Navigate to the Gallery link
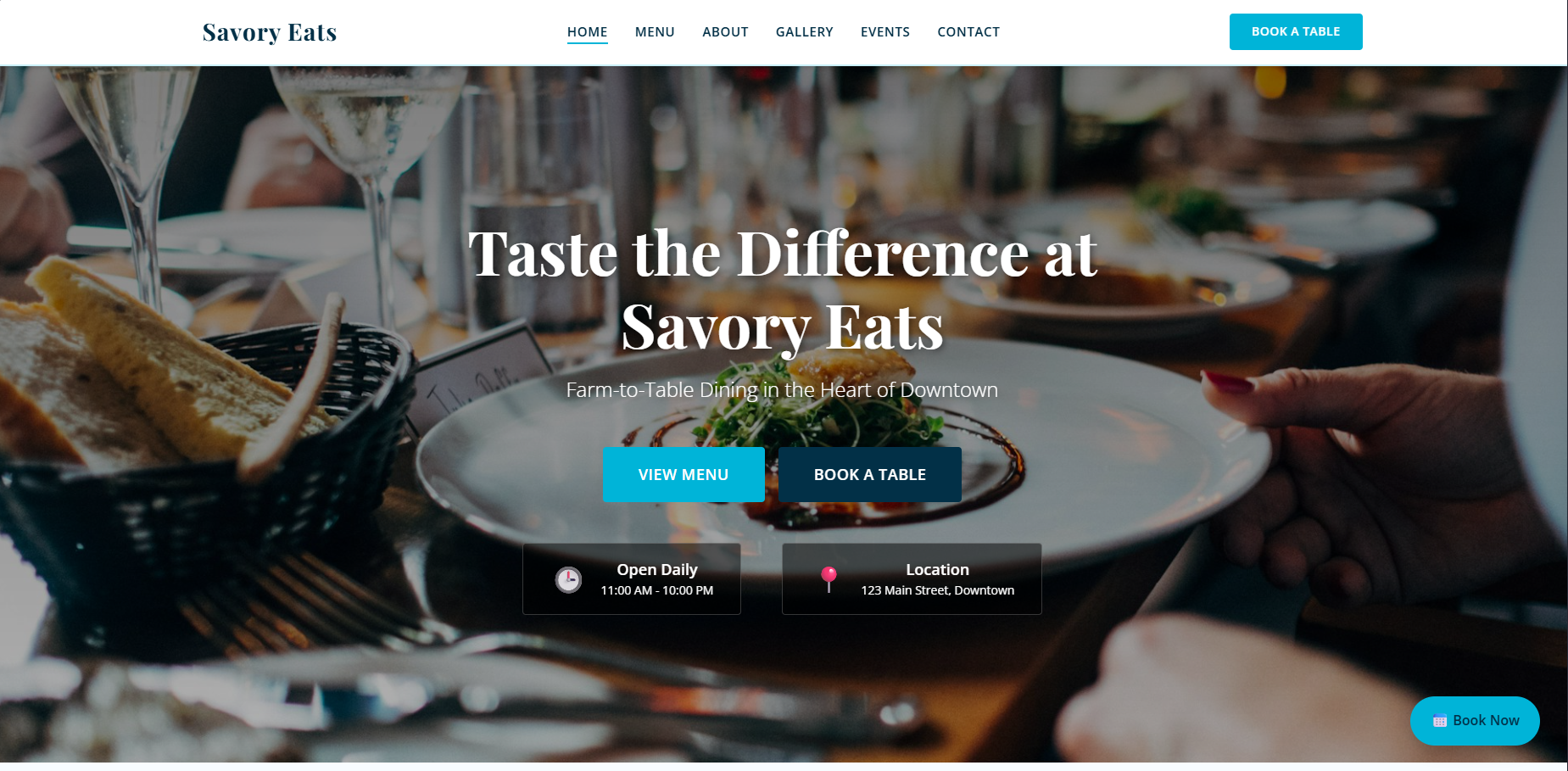Image resolution: width=1568 pixels, height=771 pixels. pos(804,32)
